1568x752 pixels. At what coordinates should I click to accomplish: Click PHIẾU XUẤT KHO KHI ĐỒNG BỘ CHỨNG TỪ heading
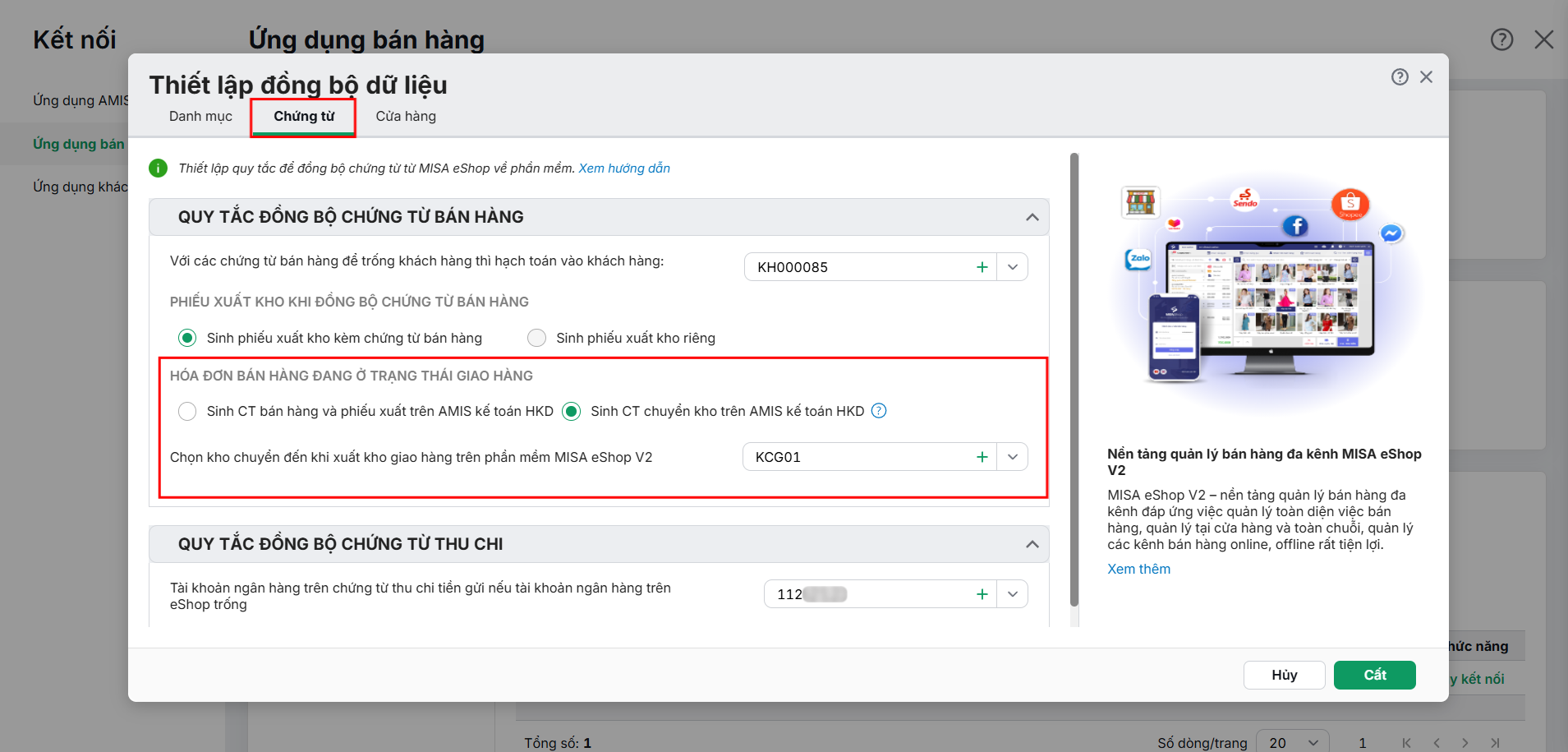pos(349,302)
